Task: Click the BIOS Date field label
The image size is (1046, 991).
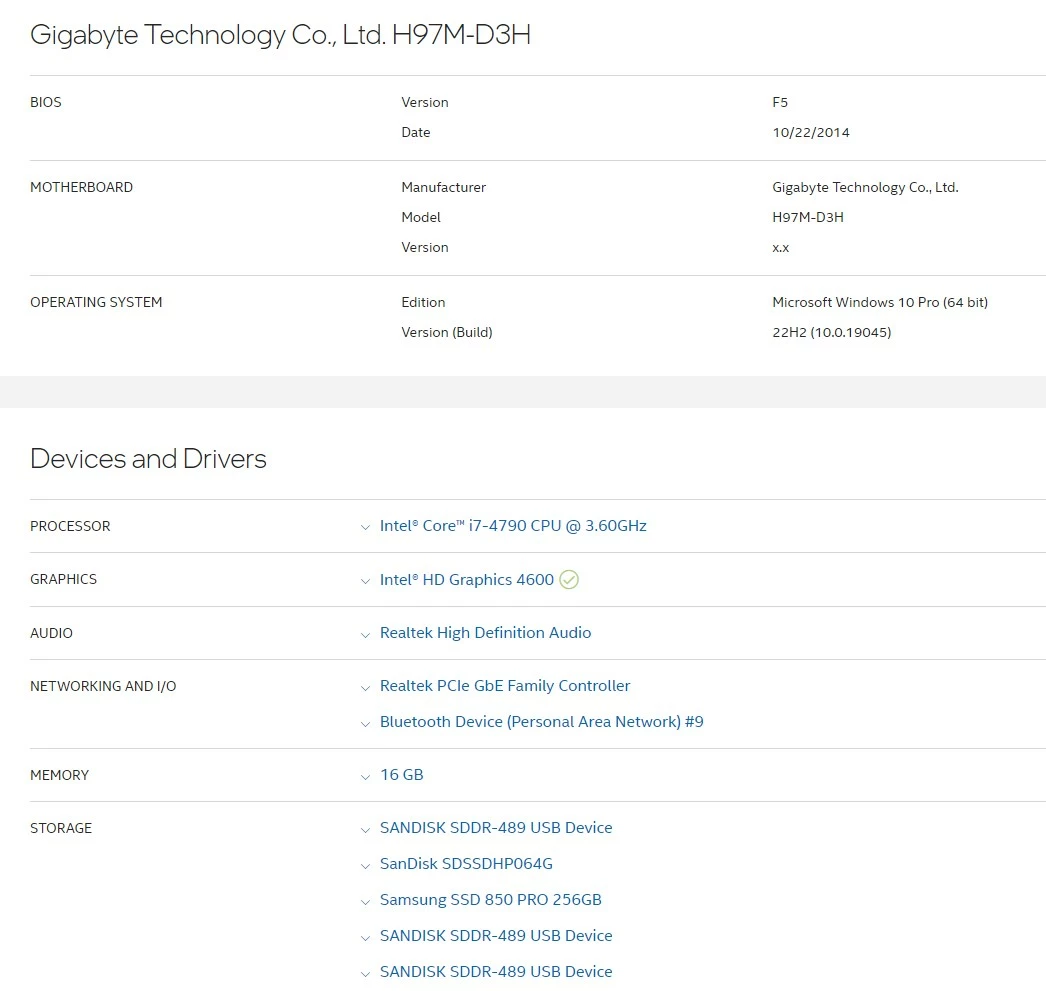Action: tap(416, 132)
